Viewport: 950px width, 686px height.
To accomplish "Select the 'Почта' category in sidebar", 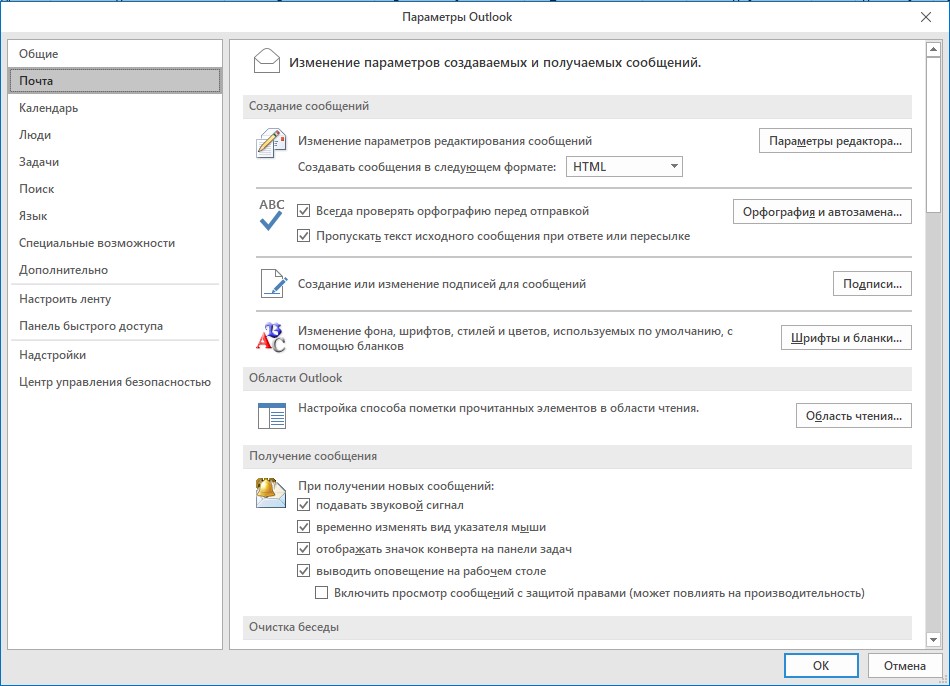I will tap(115, 81).
